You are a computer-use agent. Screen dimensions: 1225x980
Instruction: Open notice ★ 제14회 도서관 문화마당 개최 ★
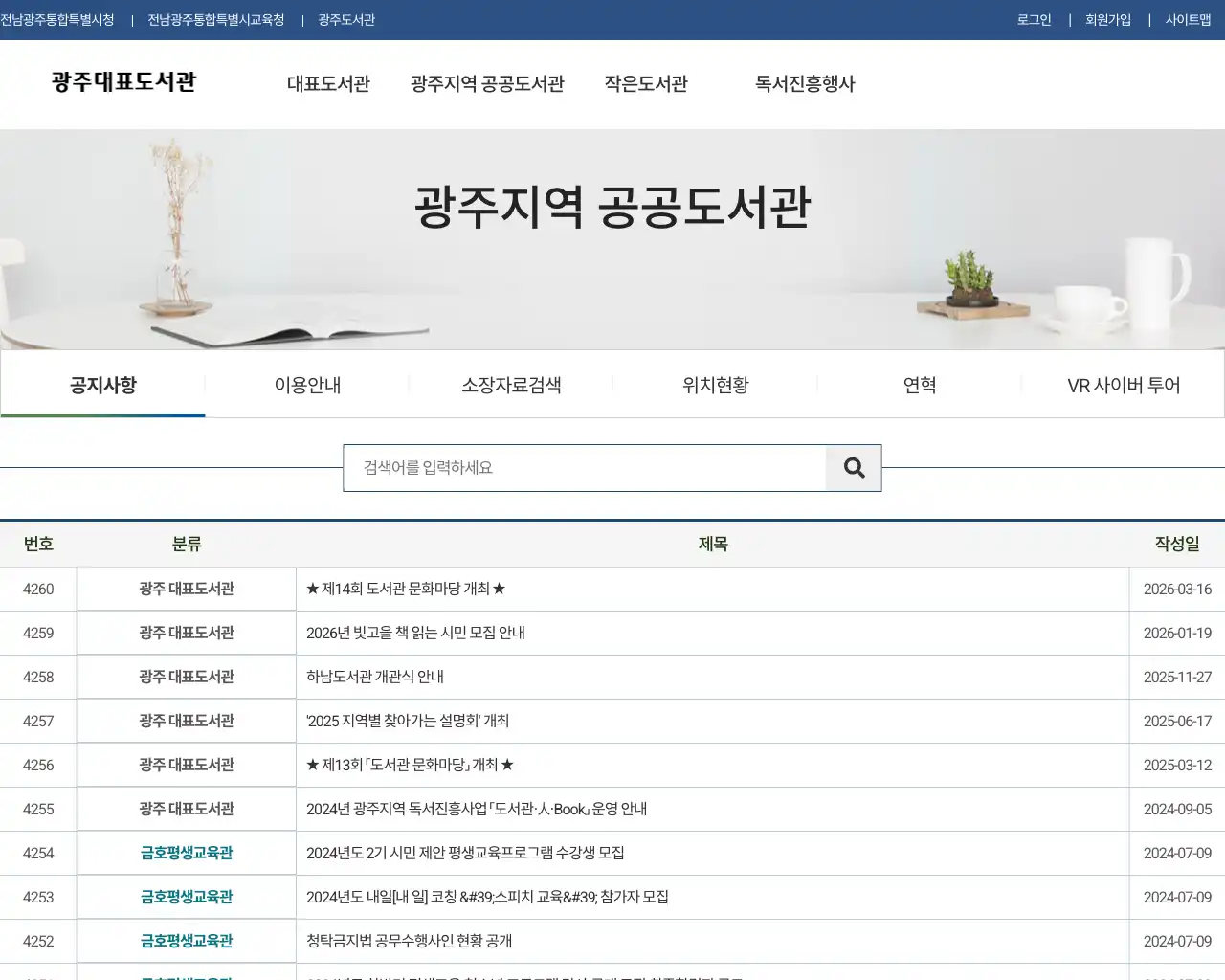coord(406,589)
